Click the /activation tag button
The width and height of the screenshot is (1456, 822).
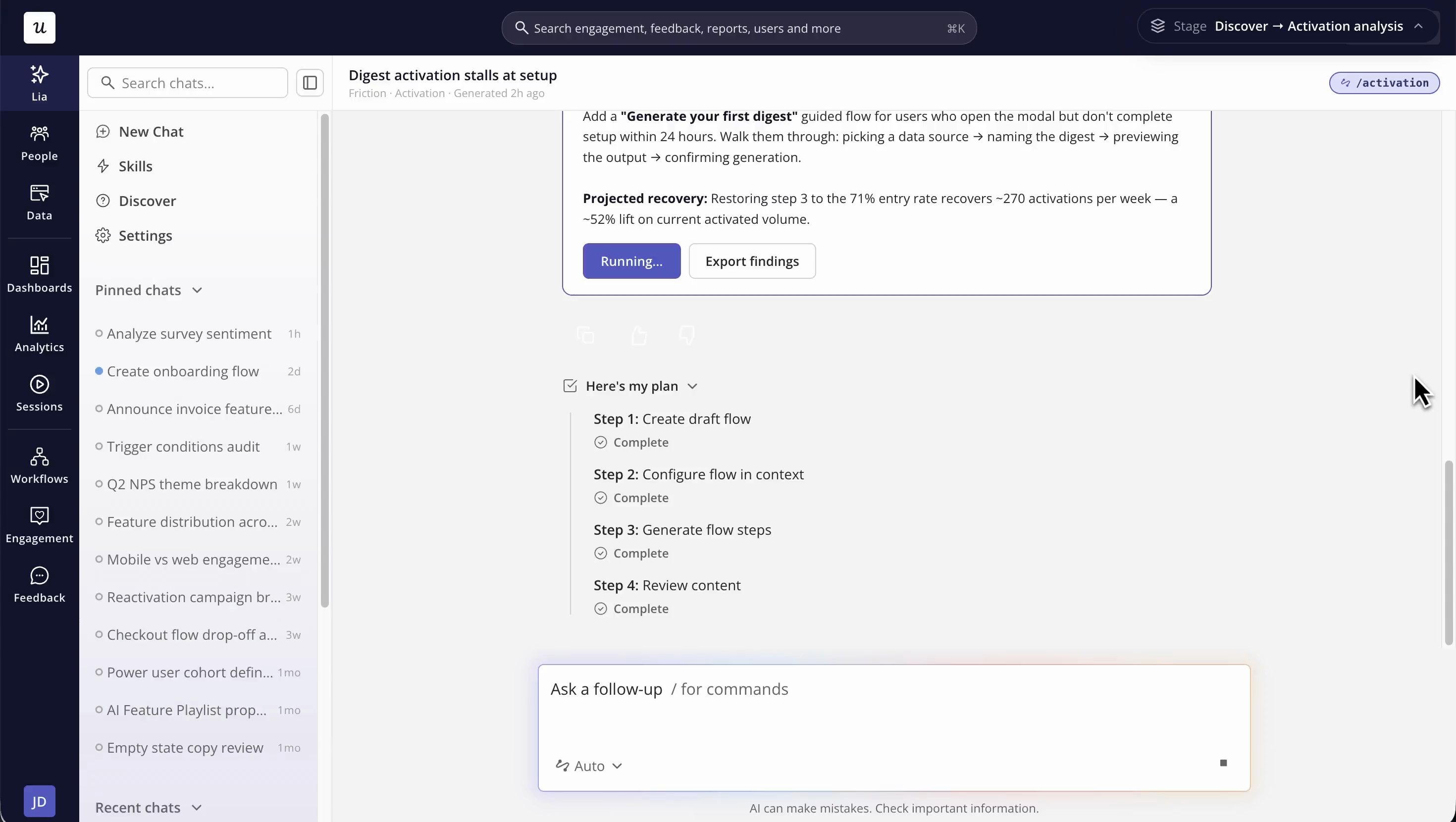(1384, 83)
